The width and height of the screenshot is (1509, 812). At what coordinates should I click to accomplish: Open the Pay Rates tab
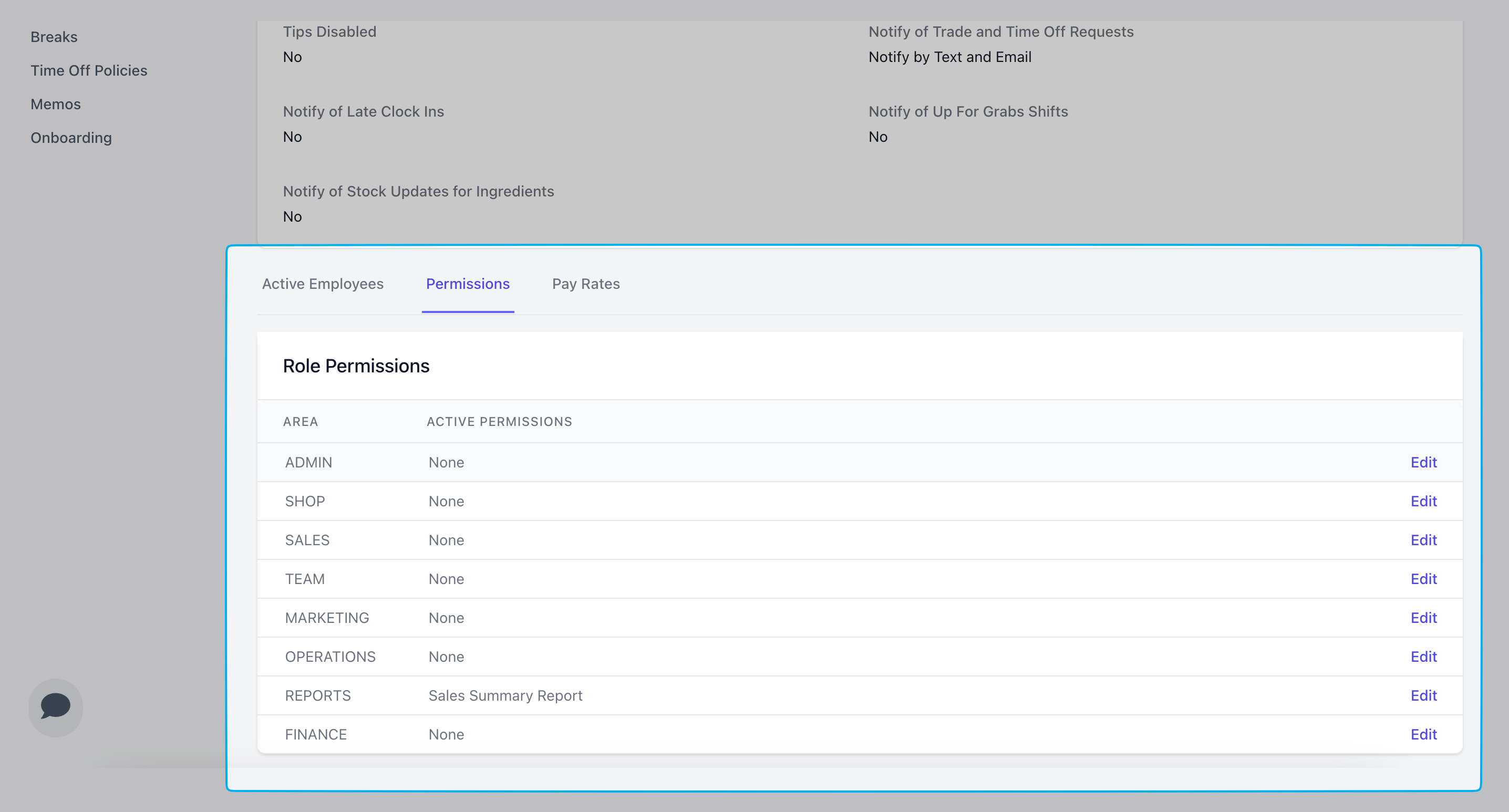[x=586, y=284]
